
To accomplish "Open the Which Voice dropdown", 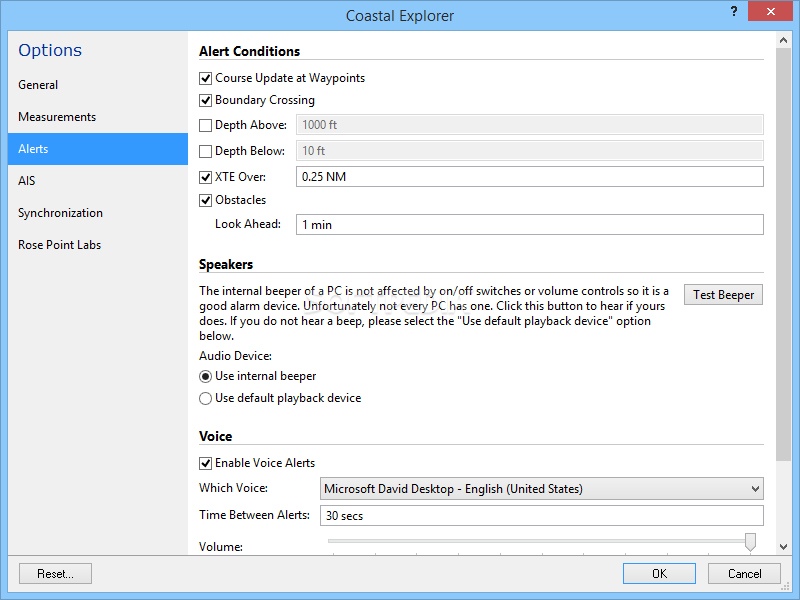I will pos(542,489).
